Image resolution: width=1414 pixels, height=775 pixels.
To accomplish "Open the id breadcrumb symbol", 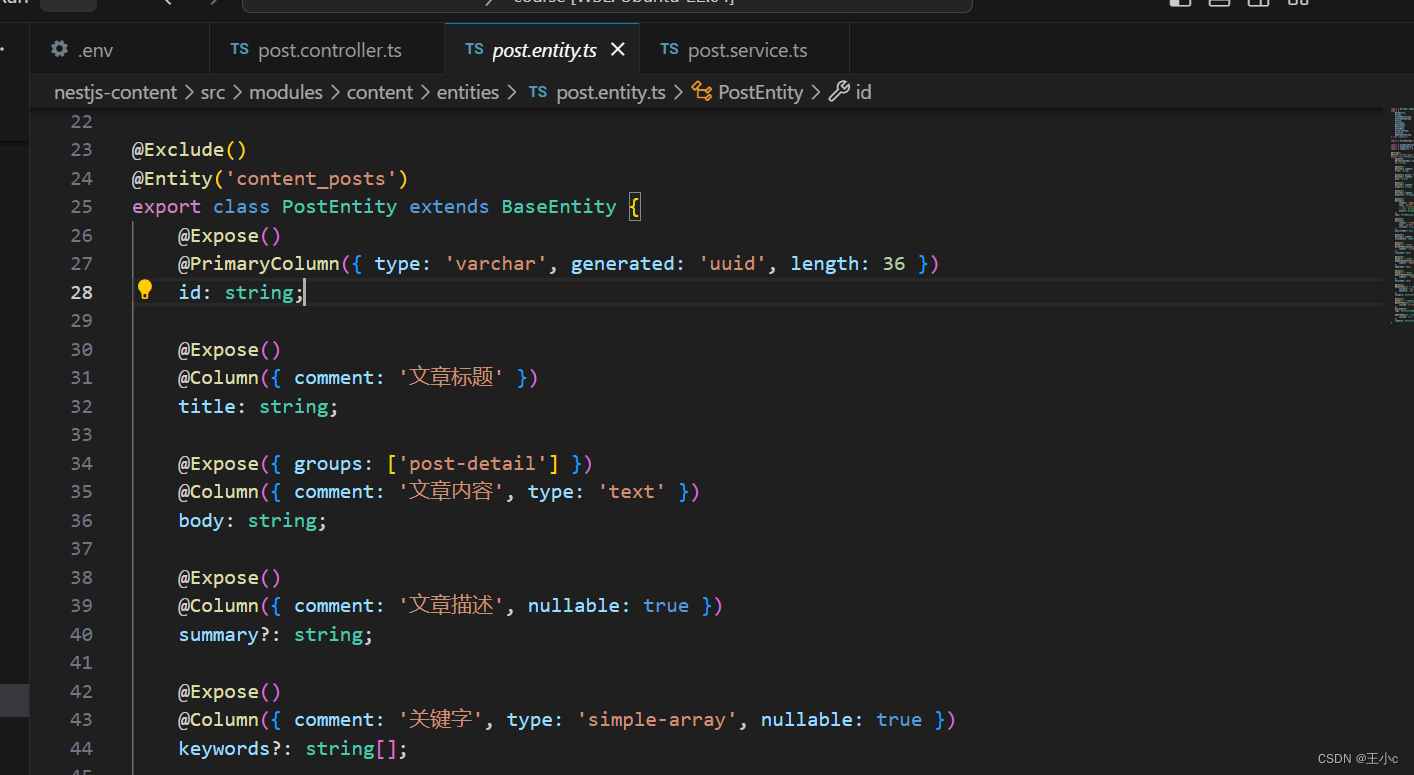I will [863, 92].
